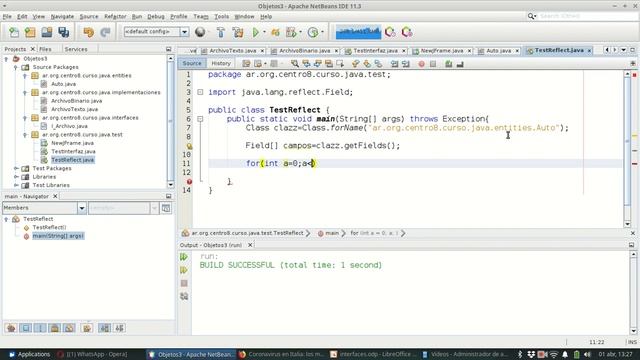
Task: Click the Clean and Build icon
Action: click(x=238, y=32)
